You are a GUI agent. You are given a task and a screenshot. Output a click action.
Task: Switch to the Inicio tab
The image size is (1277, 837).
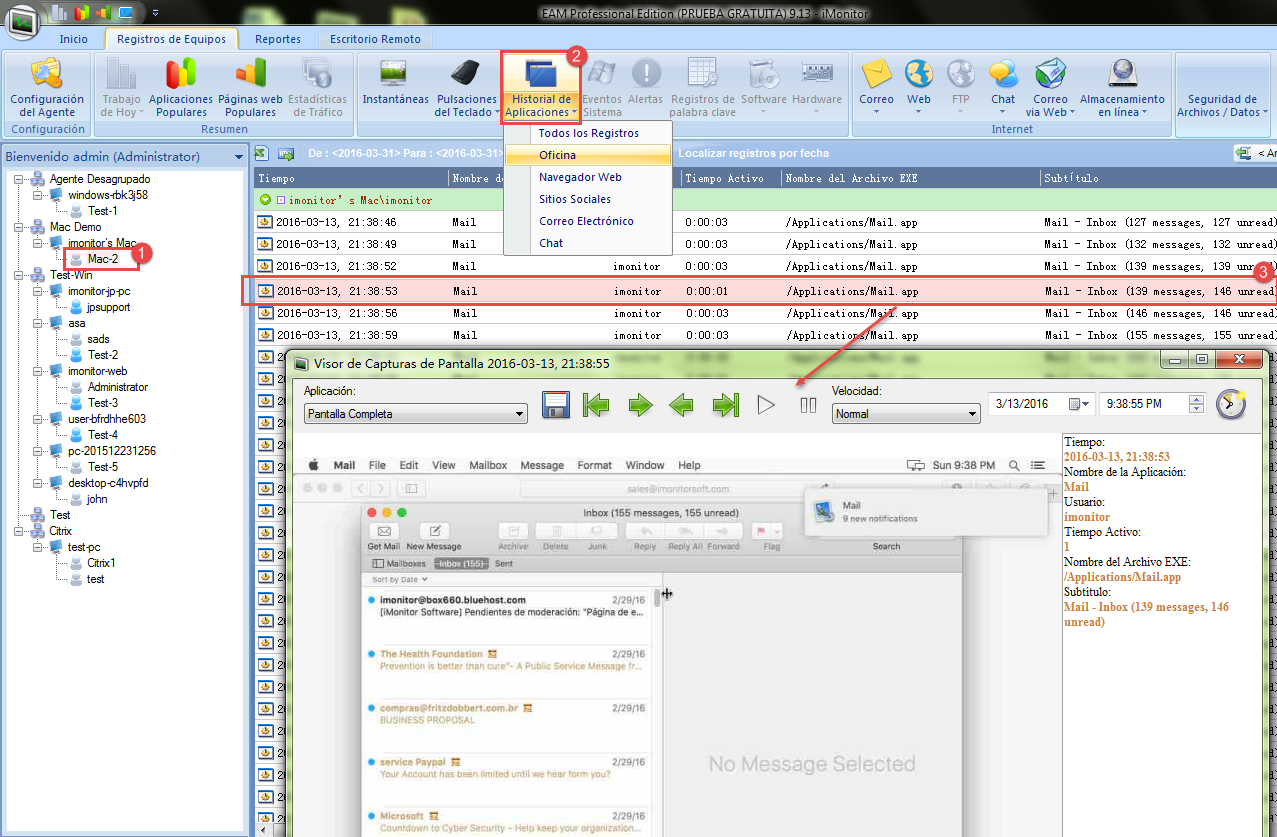click(x=73, y=39)
